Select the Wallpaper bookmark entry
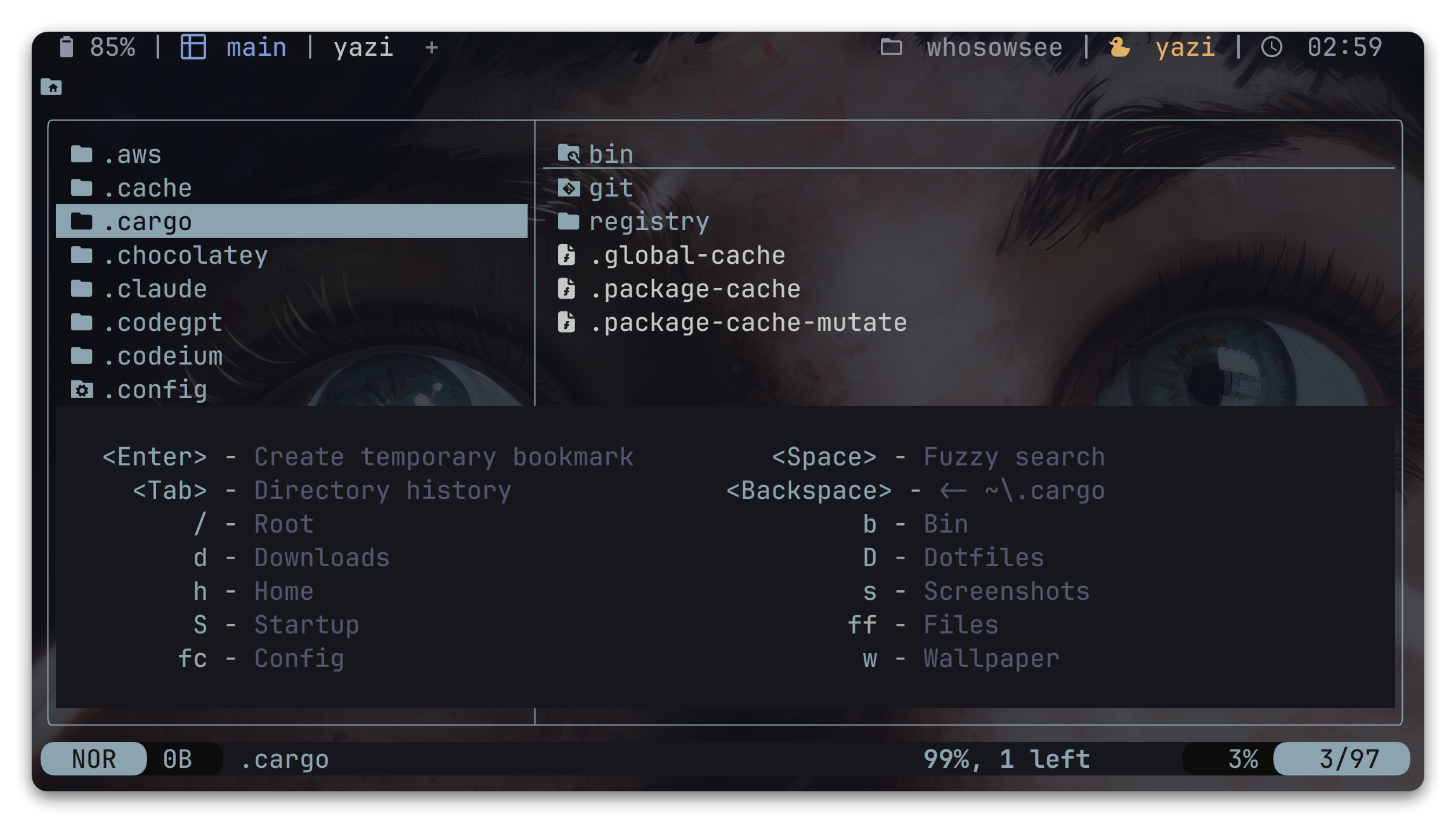 [x=991, y=659]
